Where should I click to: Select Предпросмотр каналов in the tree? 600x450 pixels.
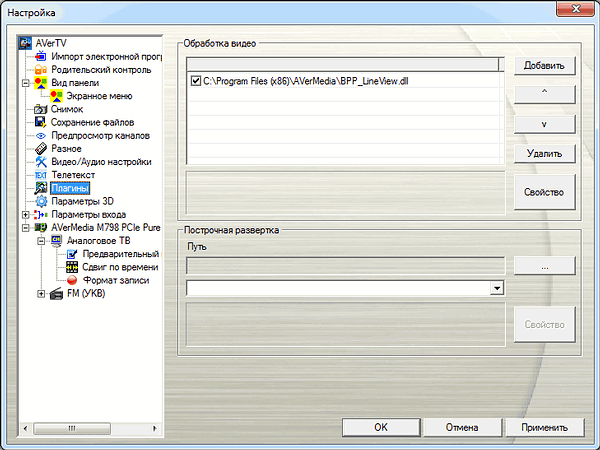(101, 135)
